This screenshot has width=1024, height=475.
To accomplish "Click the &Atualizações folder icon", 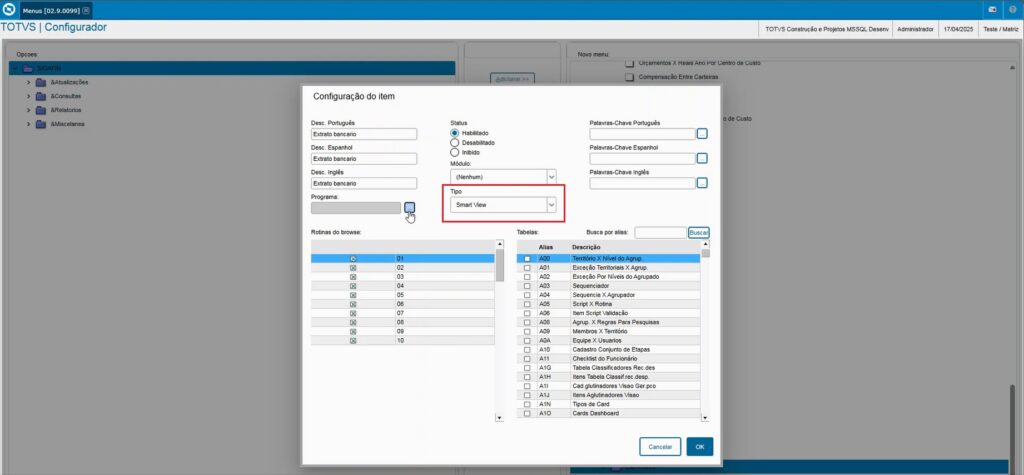I will 41,82.
